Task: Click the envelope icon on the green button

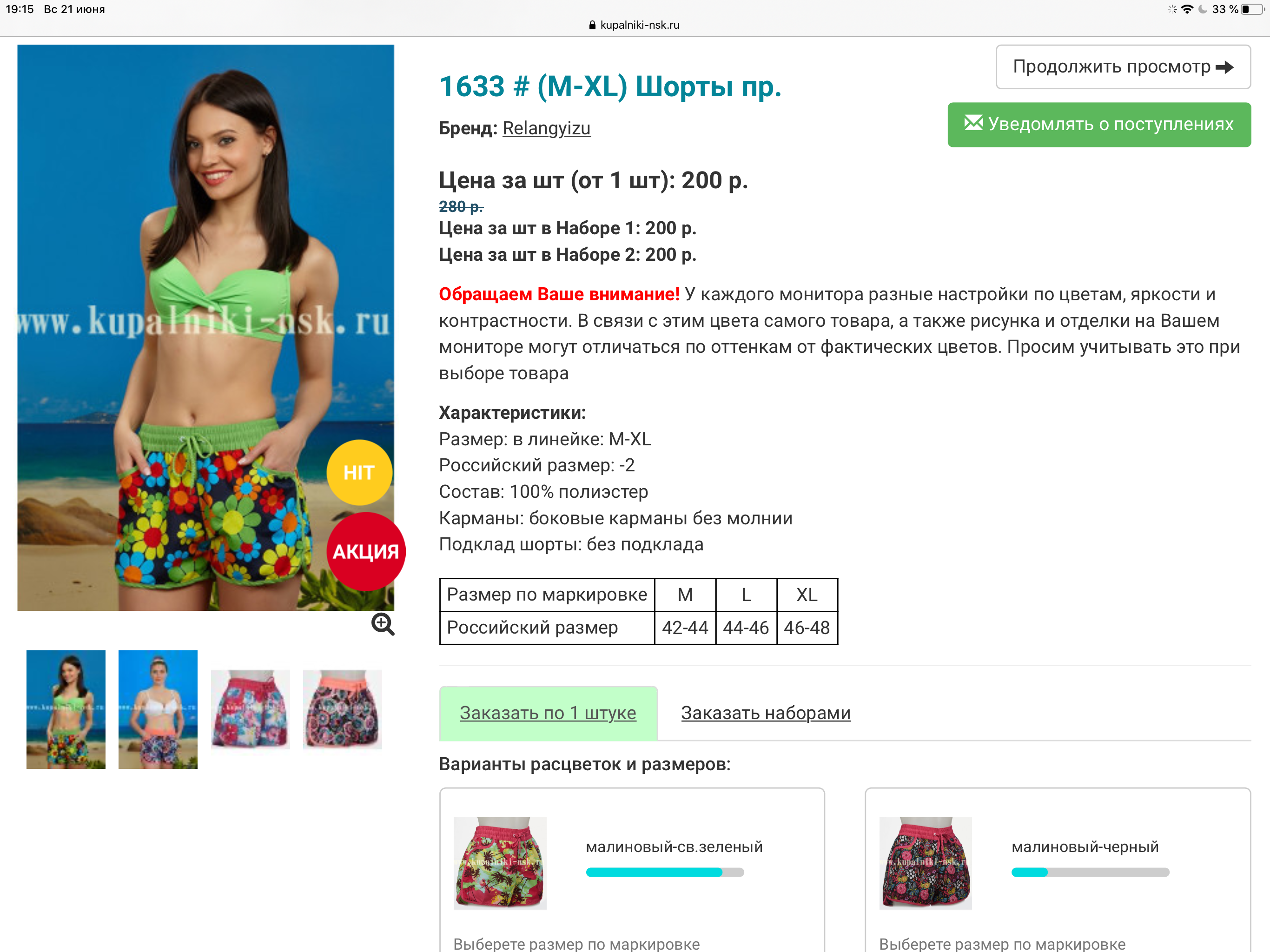Action: point(973,123)
